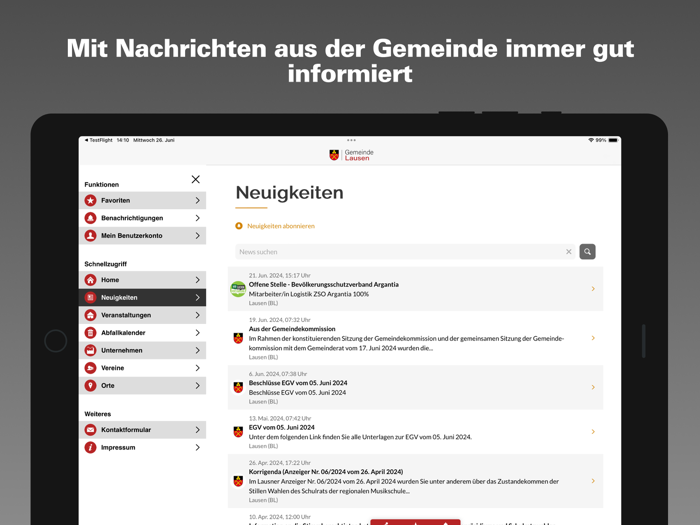The image size is (700, 525).
Task: Click the date text 21. Jun. 2024, 15:17 Uhr
Action: (279, 275)
